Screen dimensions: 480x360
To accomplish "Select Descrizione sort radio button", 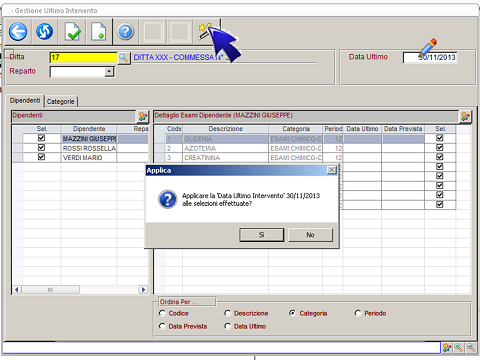I will pos(228,313).
